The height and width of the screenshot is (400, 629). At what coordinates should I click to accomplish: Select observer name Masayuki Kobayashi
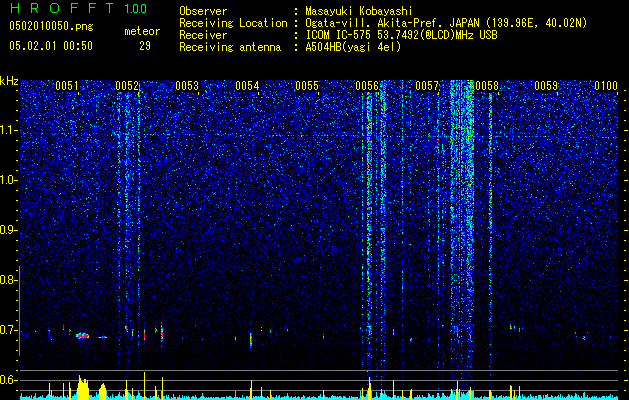click(x=359, y=11)
